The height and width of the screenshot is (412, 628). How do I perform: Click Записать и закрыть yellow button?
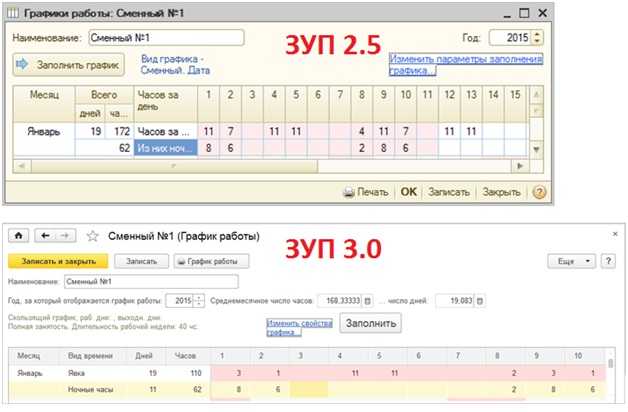point(58,261)
